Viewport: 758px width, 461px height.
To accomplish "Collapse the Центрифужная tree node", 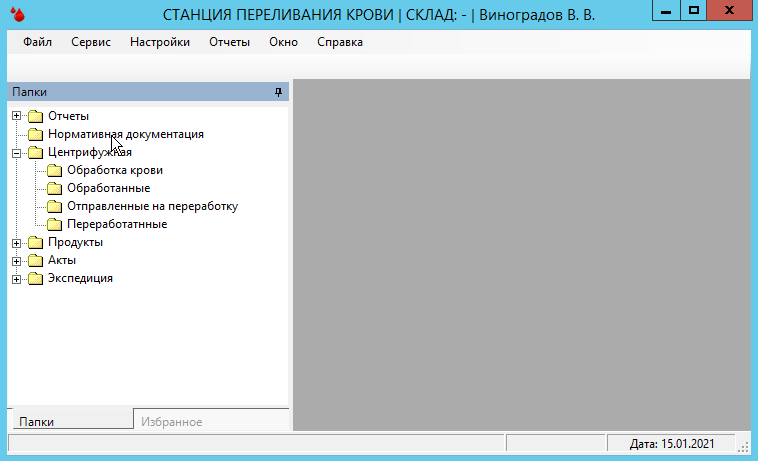I will (16, 152).
